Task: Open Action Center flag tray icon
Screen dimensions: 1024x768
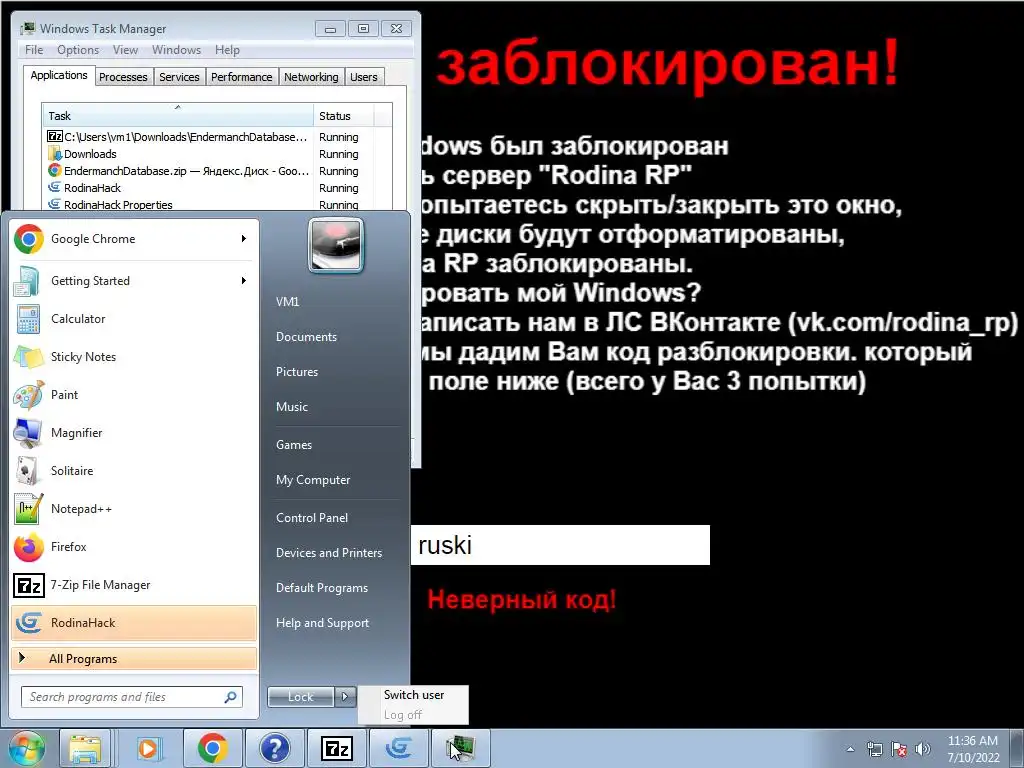Action: [x=899, y=749]
